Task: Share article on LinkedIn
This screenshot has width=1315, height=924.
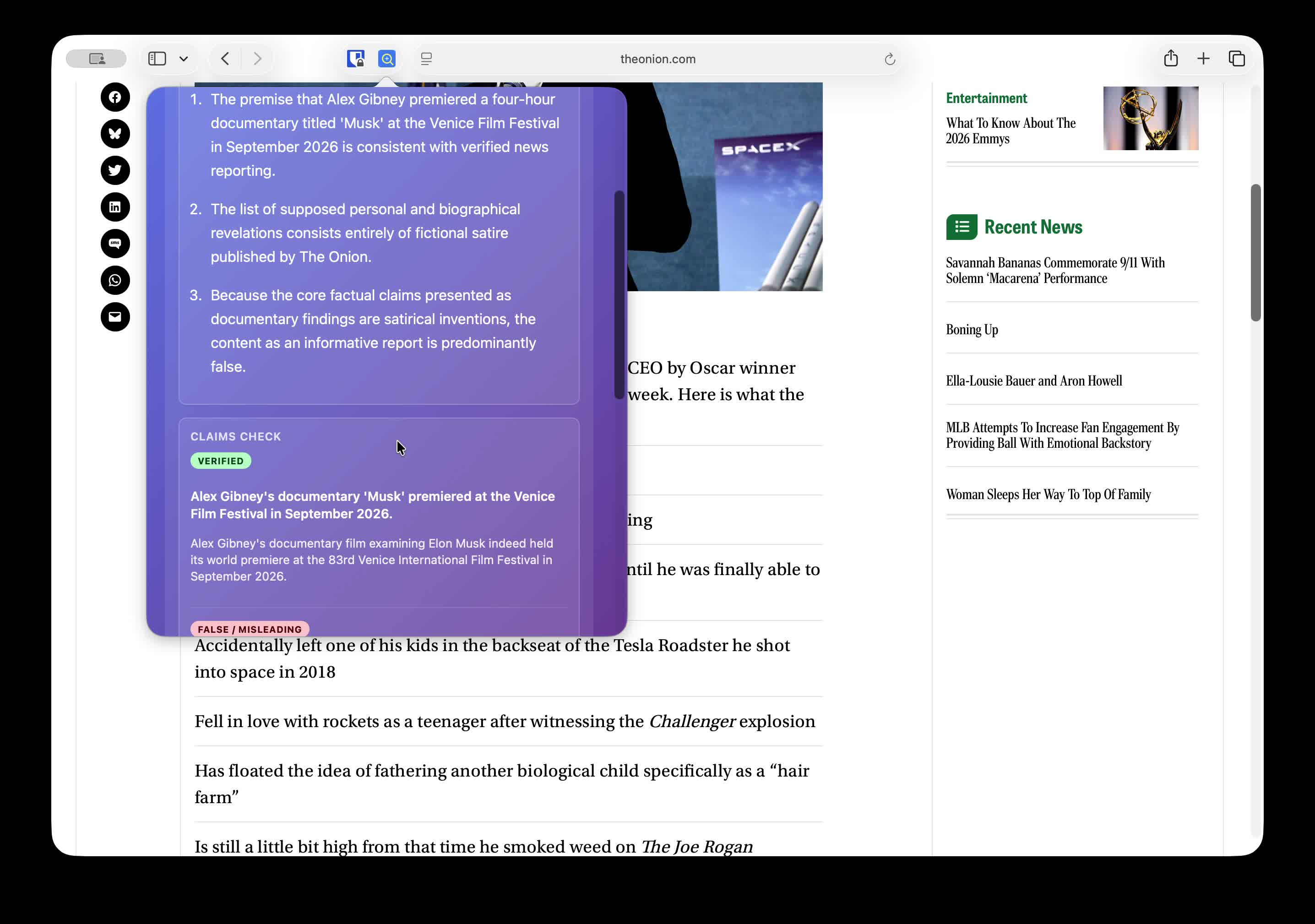Action: pyautogui.click(x=115, y=207)
